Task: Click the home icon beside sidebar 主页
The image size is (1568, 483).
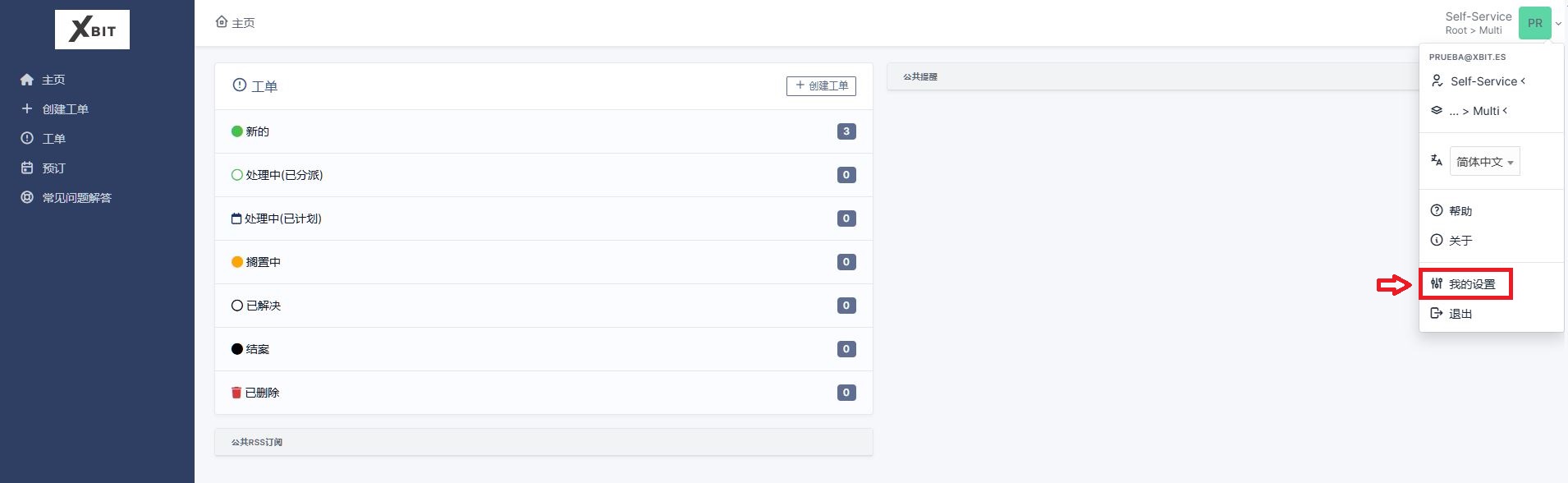Action: pyautogui.click(x=27, y=80)
